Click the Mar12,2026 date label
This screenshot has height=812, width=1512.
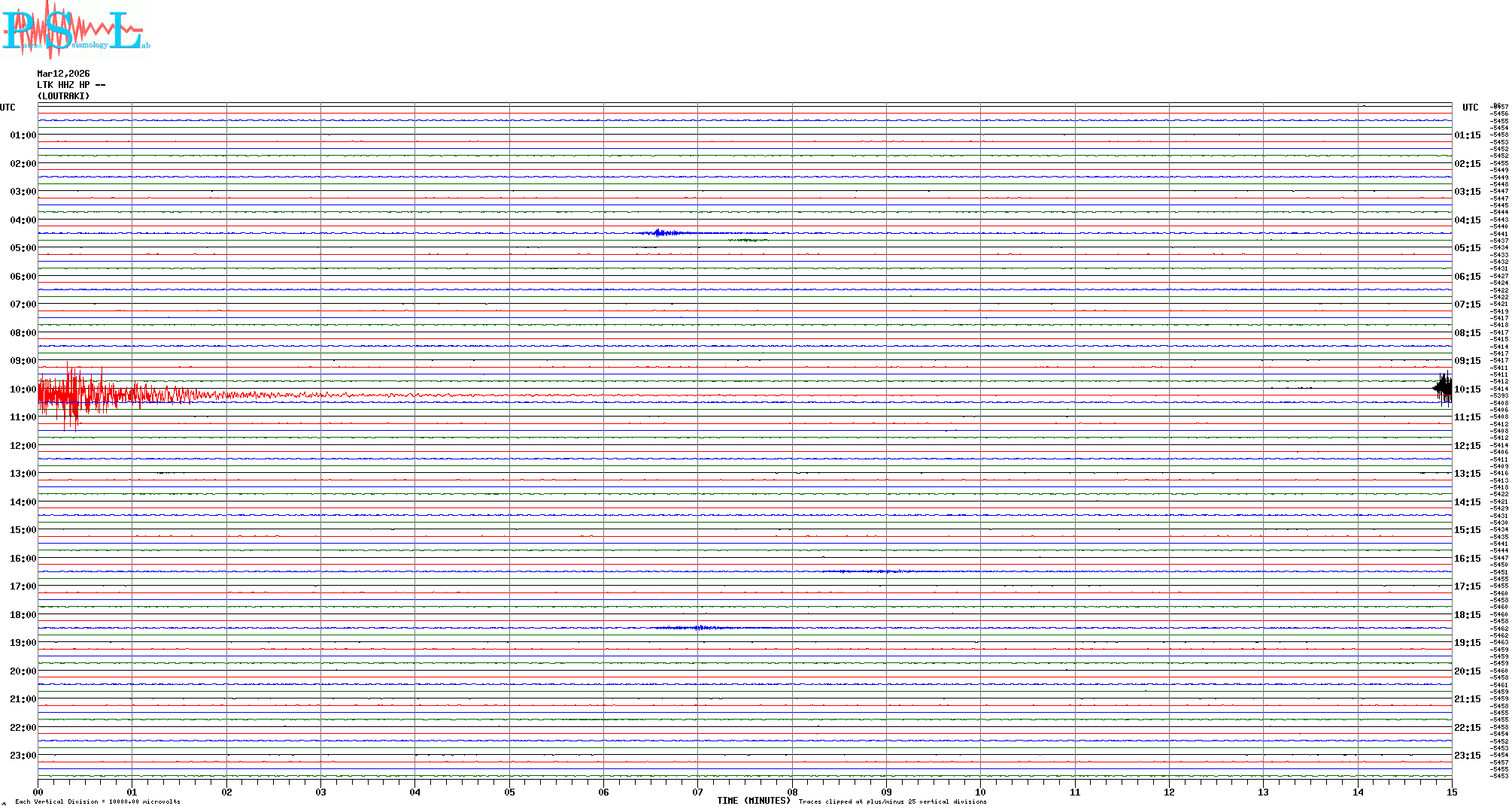[63, 74]
